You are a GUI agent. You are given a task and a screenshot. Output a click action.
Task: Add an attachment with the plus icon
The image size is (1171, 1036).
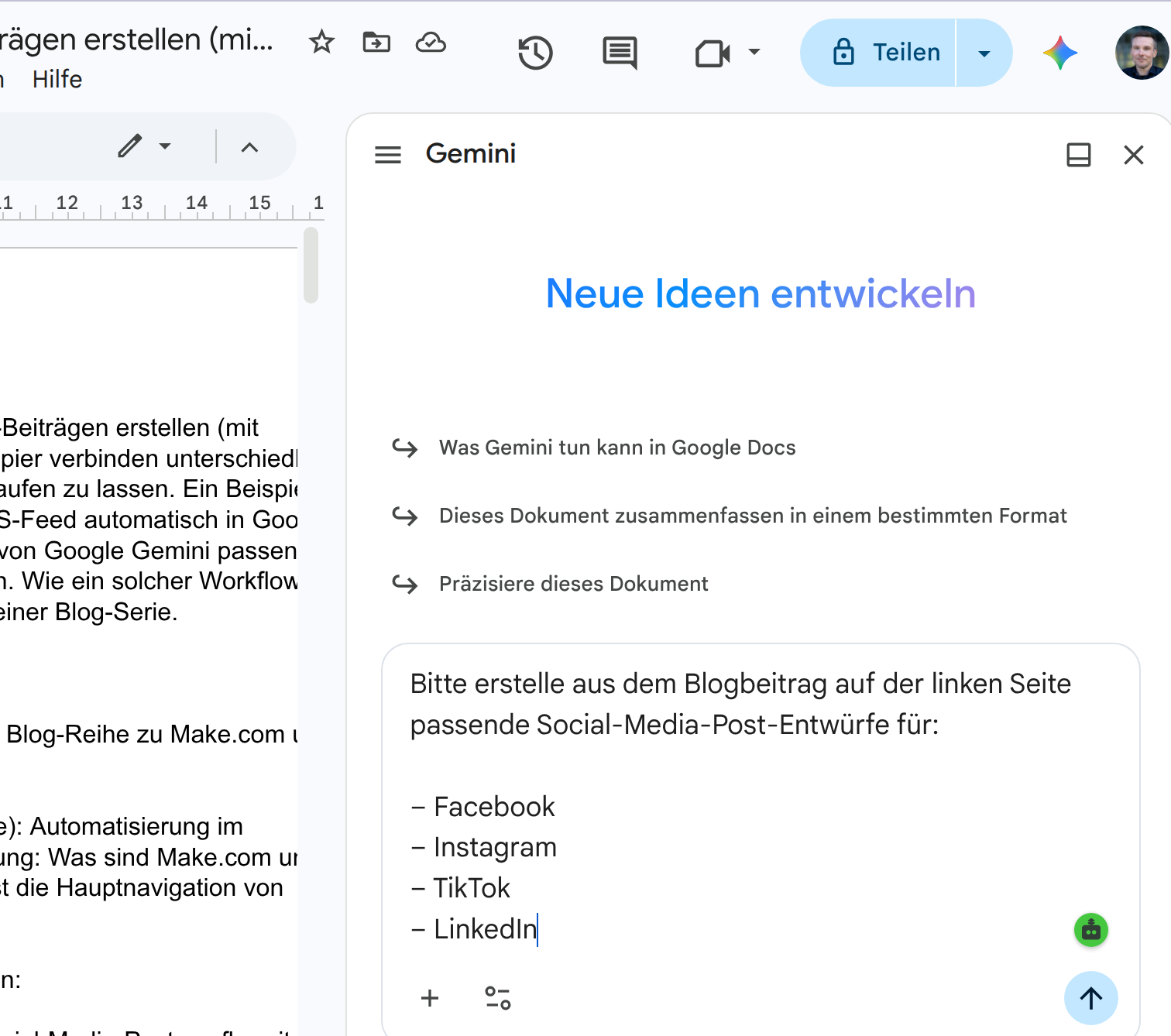tap(430, 998)
